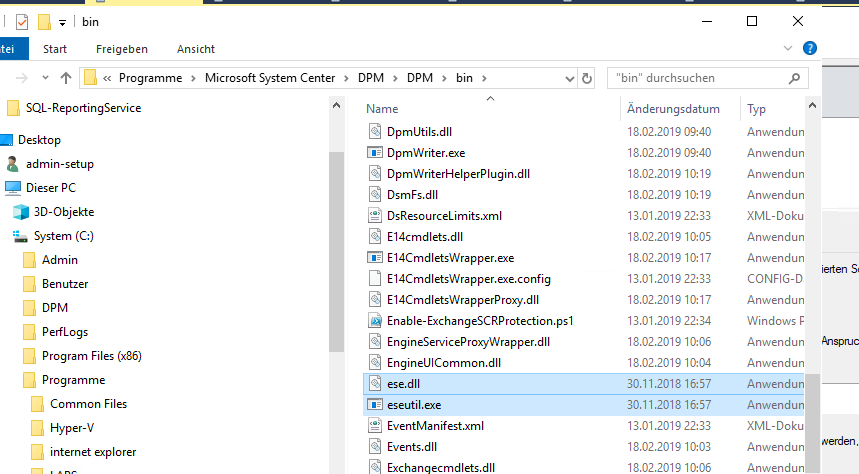Expand the ribbon with the chevron
Image resolution: width=859 pixels, height=474 pixels.
(x=788, y=48)
